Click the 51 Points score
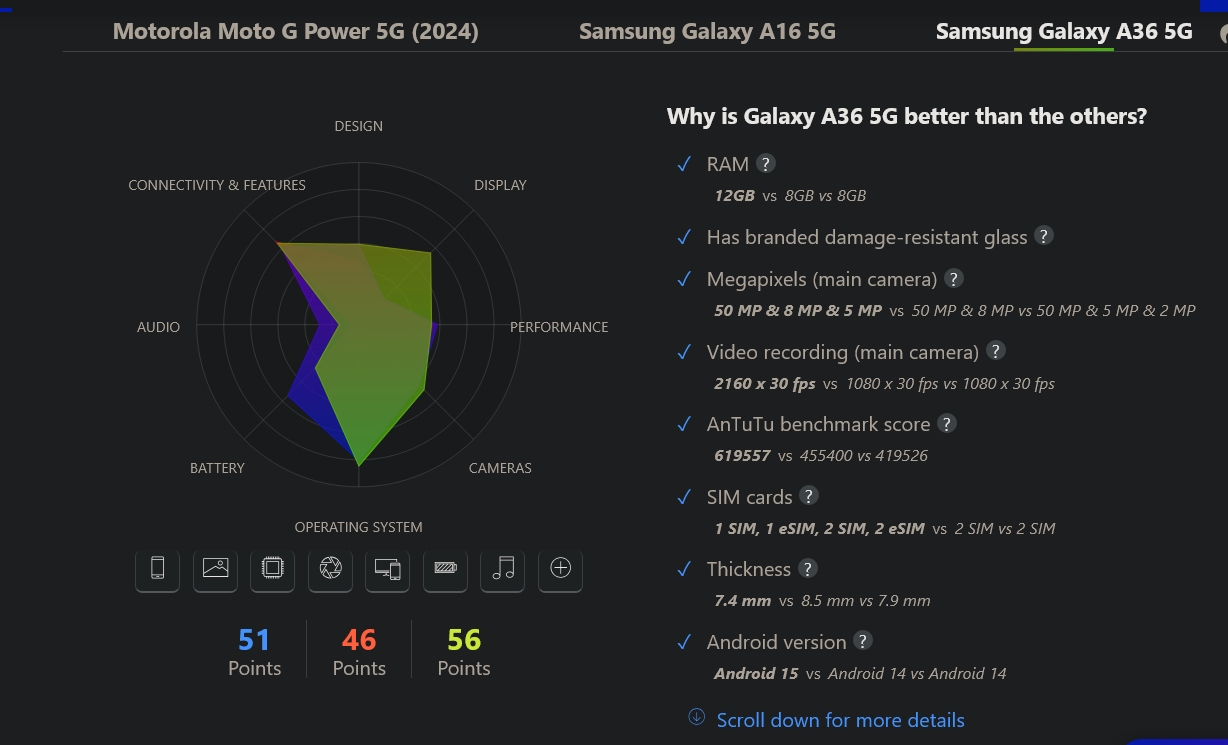This screenshot has width=1228, height=745. [x=254, y=652]
